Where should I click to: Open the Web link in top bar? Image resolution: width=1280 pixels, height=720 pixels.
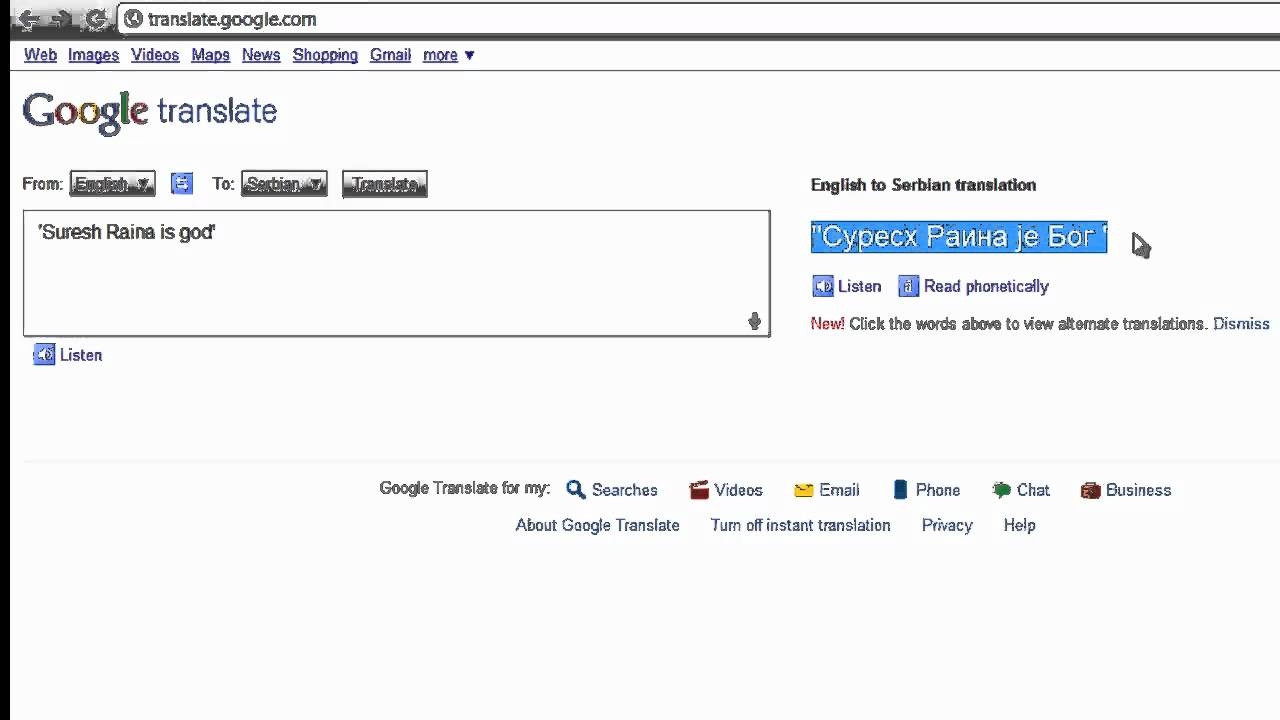(40, 55)
